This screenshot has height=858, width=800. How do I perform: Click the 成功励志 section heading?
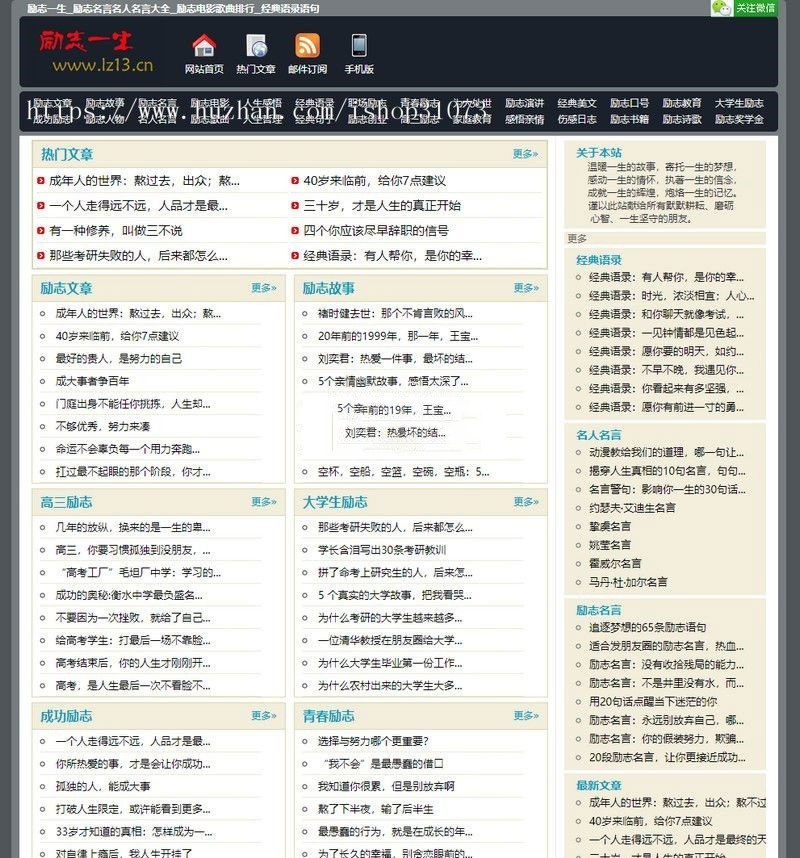68,716
